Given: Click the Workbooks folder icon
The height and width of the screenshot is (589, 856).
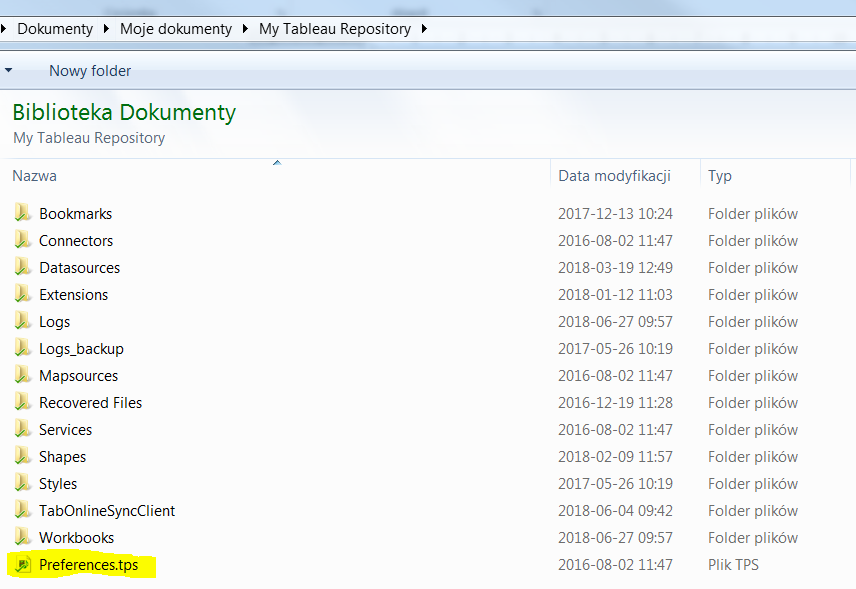Looking at the screenshot, I should click(23, 537).
